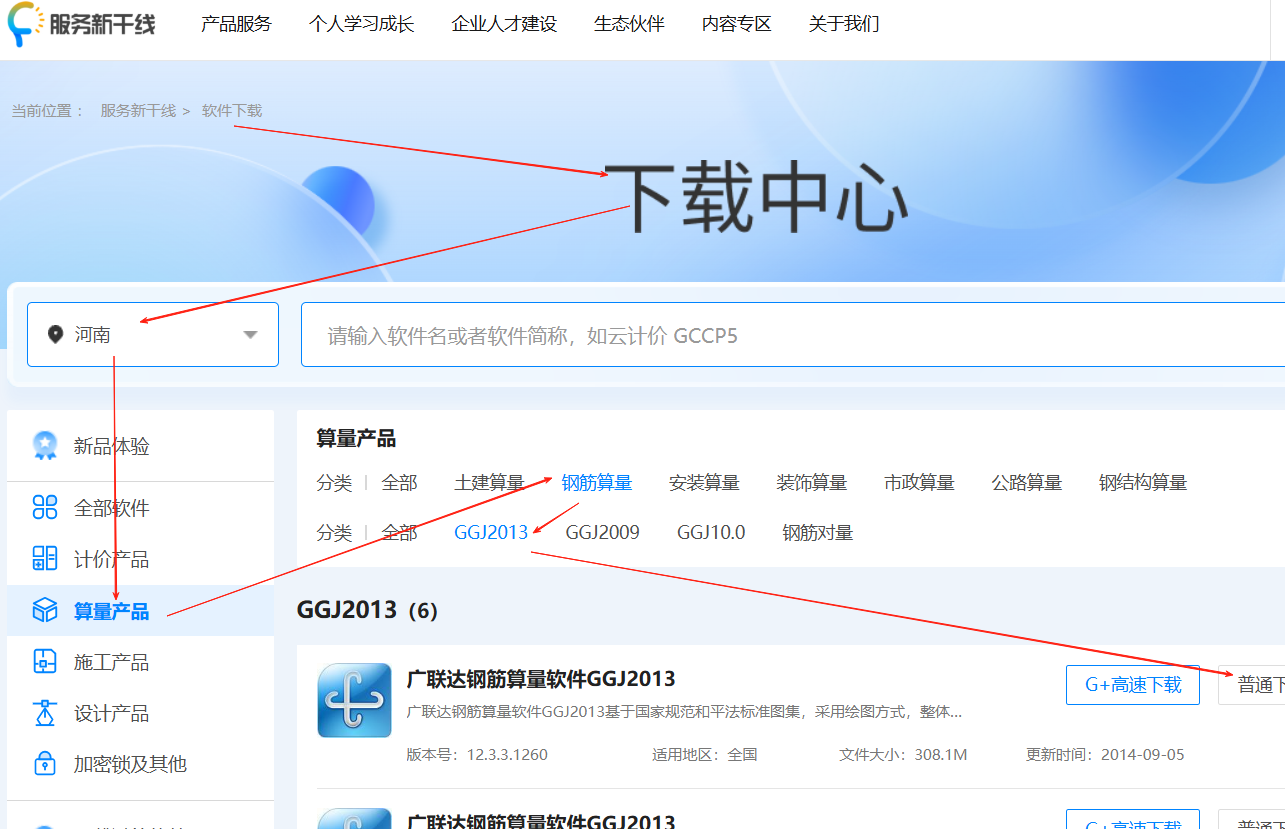Image resolution: width=1285 pixels, height=829 pixels.
Task: Filter by 钢筋算量 category
Action: pyautogui.click(x=597, y=483)
